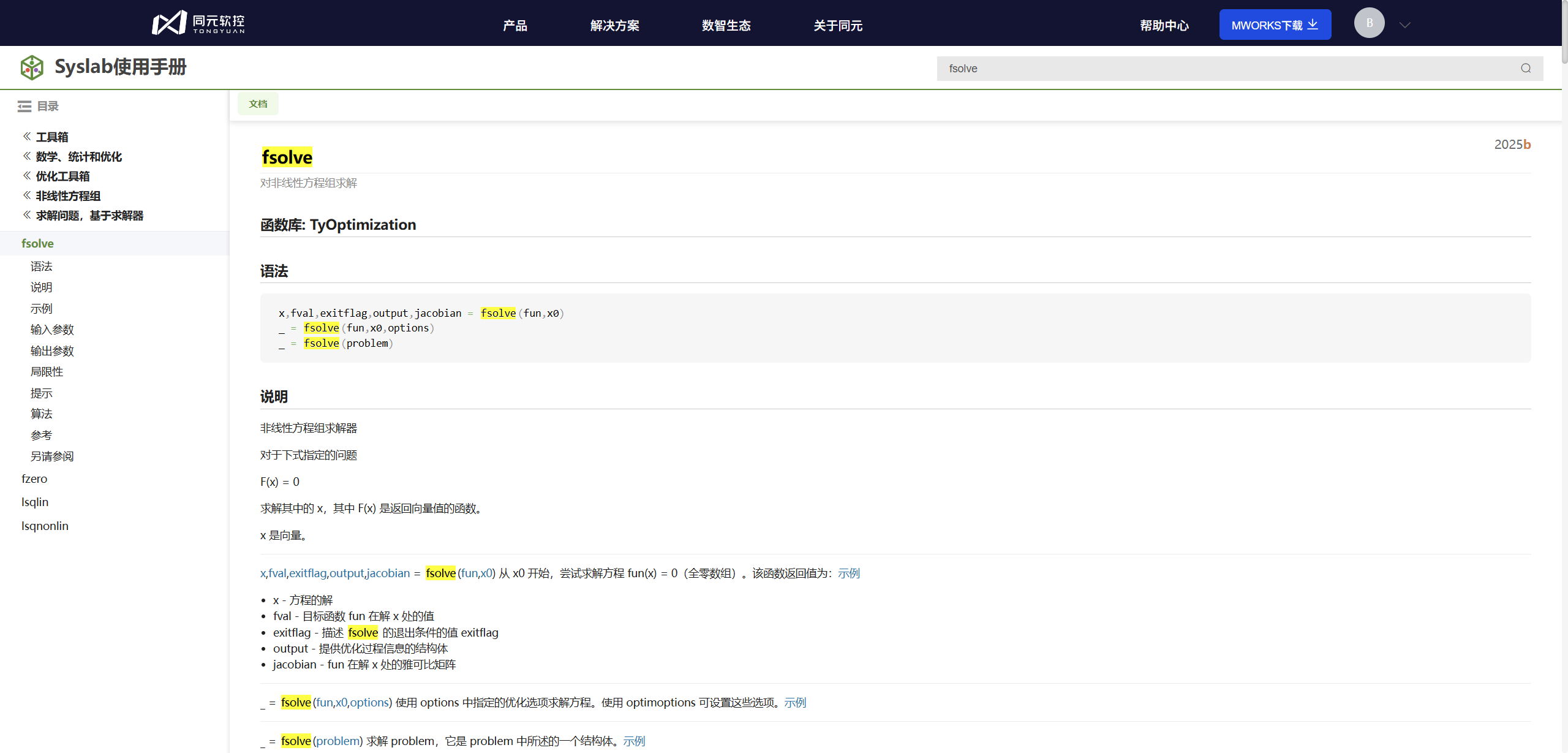Click the search magnifier icon
The image size is (1568, 753).
1526,69
